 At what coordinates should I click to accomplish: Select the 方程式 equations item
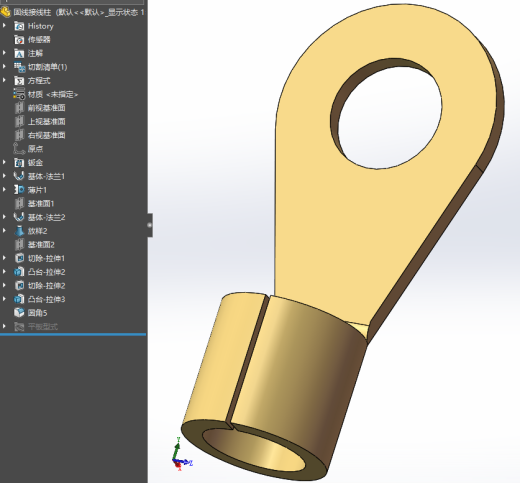pos(32,81)
